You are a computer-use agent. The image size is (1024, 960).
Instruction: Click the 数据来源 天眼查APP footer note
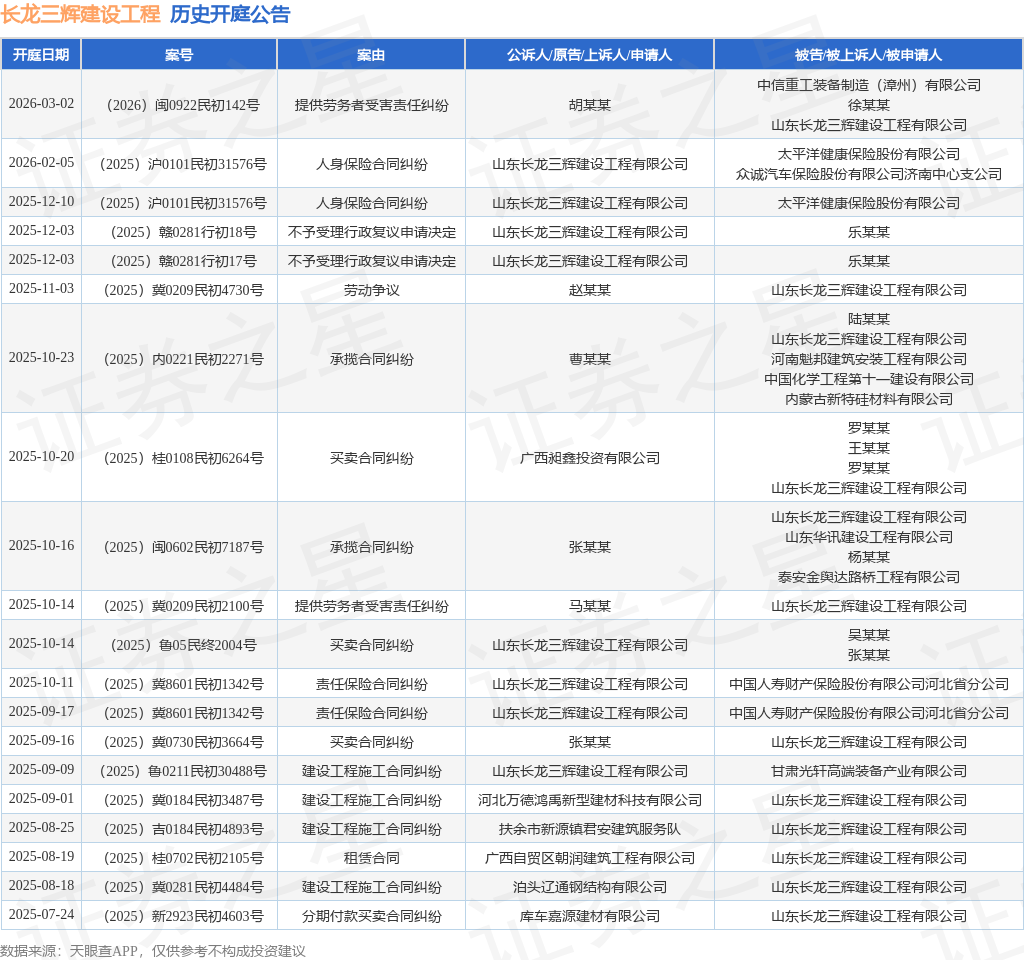153,951
